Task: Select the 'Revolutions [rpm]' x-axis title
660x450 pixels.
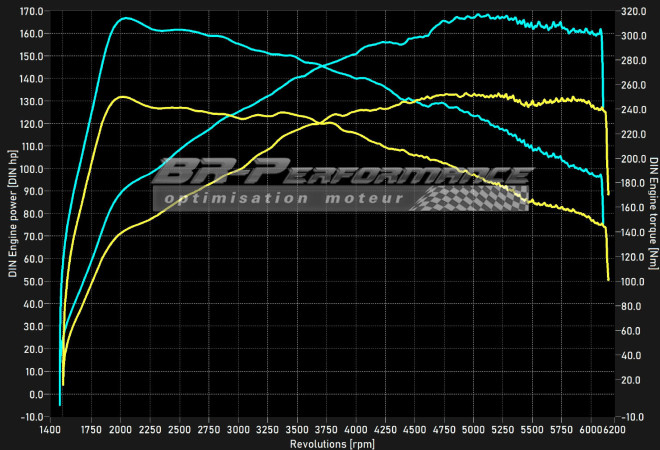Action: [x=330, y=442]
